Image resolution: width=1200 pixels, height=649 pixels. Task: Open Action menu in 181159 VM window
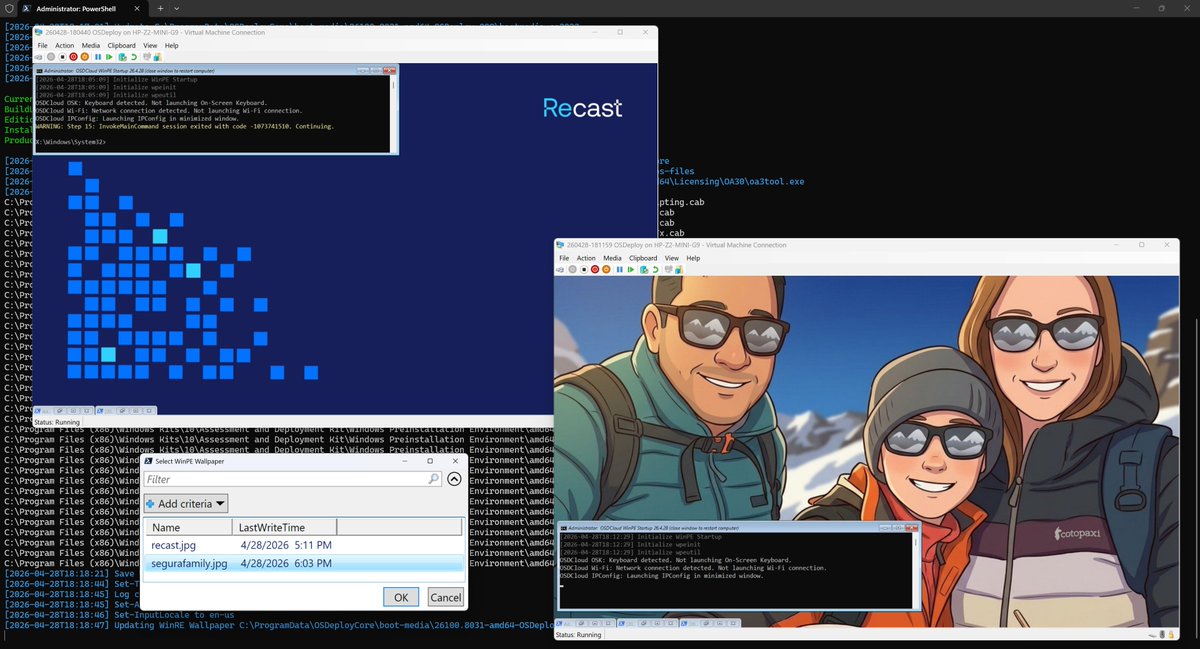587,258
